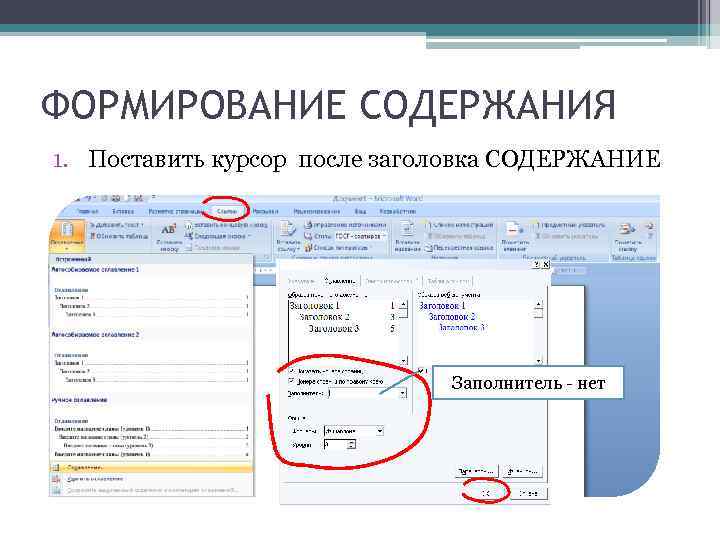
Task: Select the Оглавление tab in the dialog
Action: [339, 281]
